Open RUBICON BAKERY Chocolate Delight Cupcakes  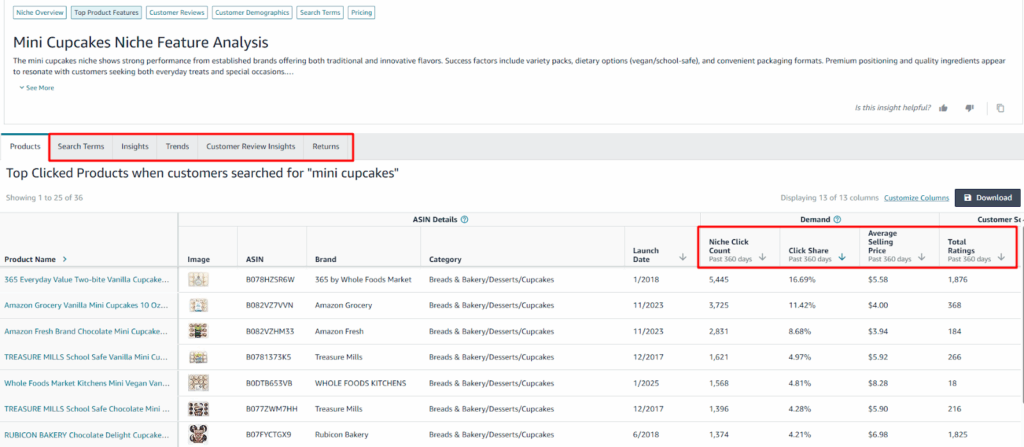86,435
